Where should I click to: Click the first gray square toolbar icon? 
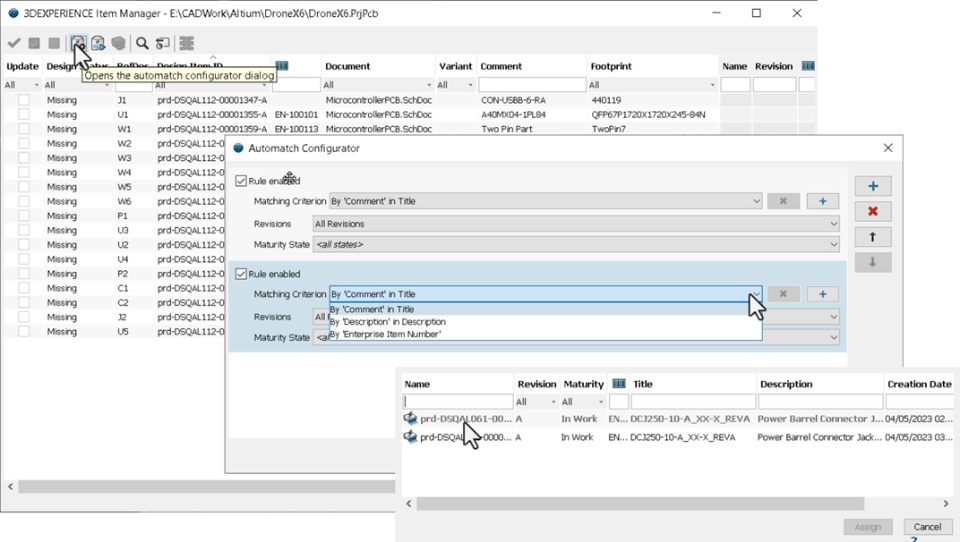[x=34, y=43]
